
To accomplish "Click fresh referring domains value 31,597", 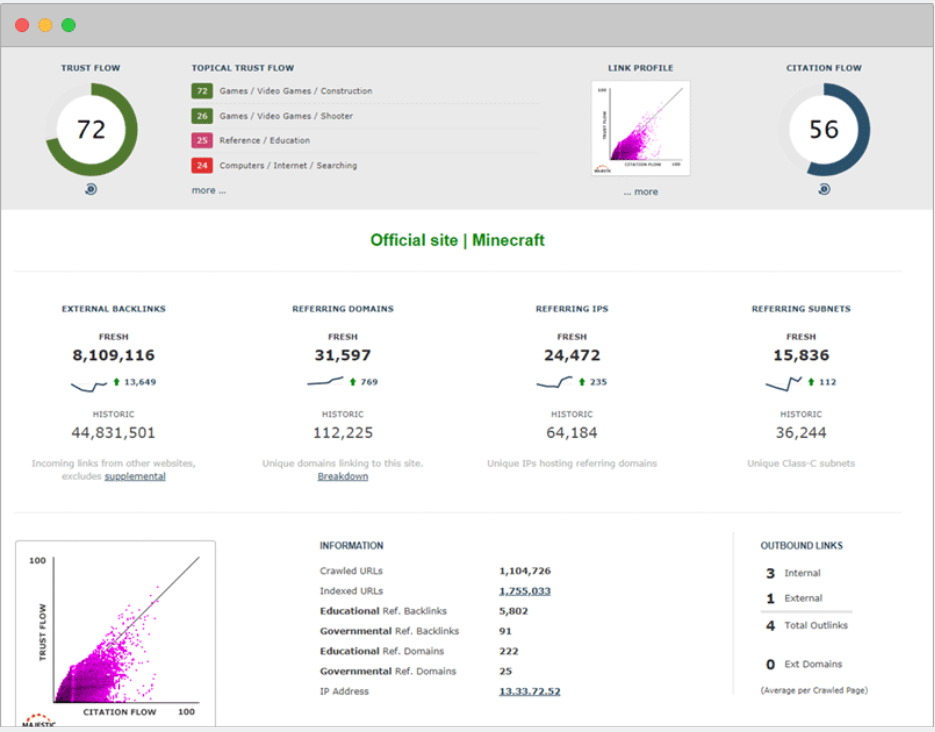I will (x=343, y=355).
